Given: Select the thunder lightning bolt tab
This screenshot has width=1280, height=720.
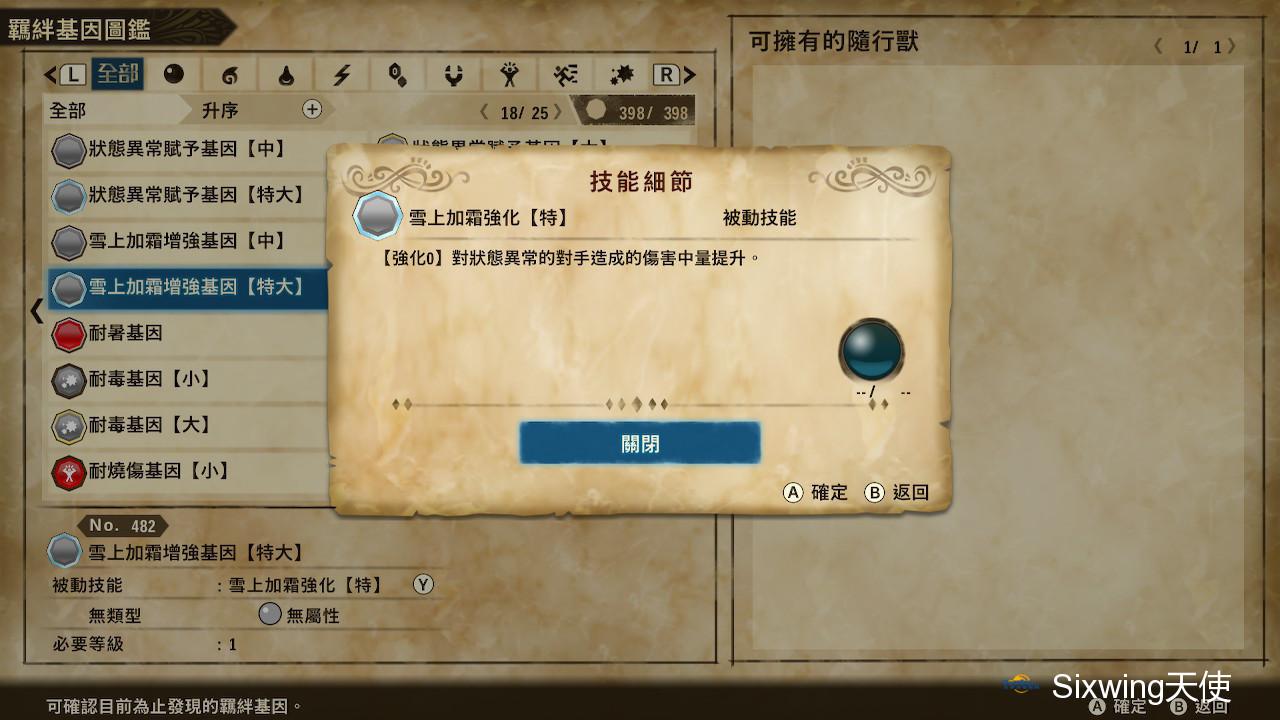Looking at the screenshot, I should tap(342, 75).
